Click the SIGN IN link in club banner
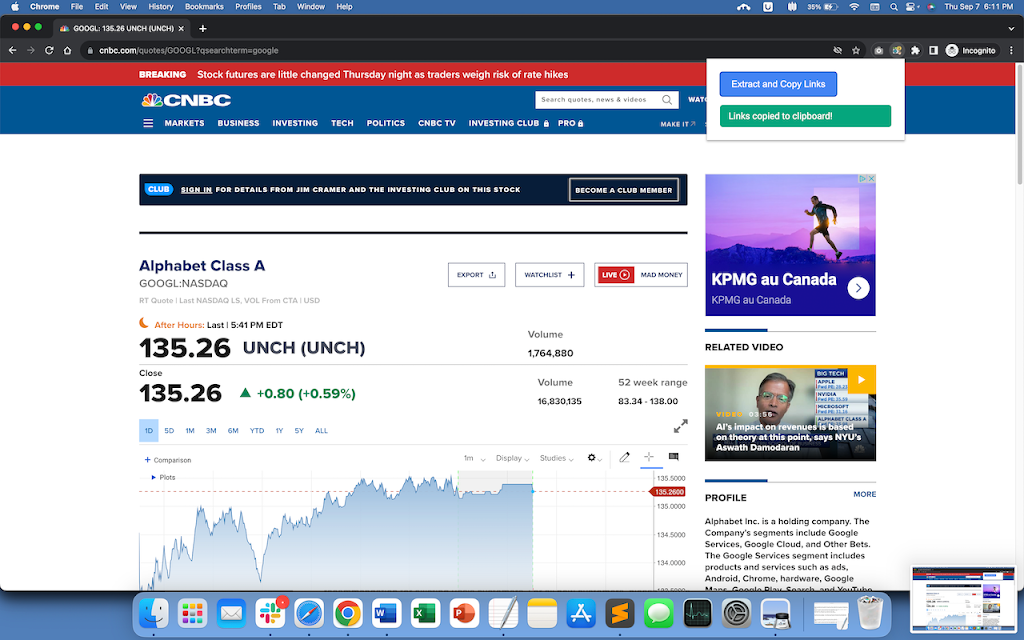Image resolution: width=1024 pixels, height=640 pixels. [196, 190]
